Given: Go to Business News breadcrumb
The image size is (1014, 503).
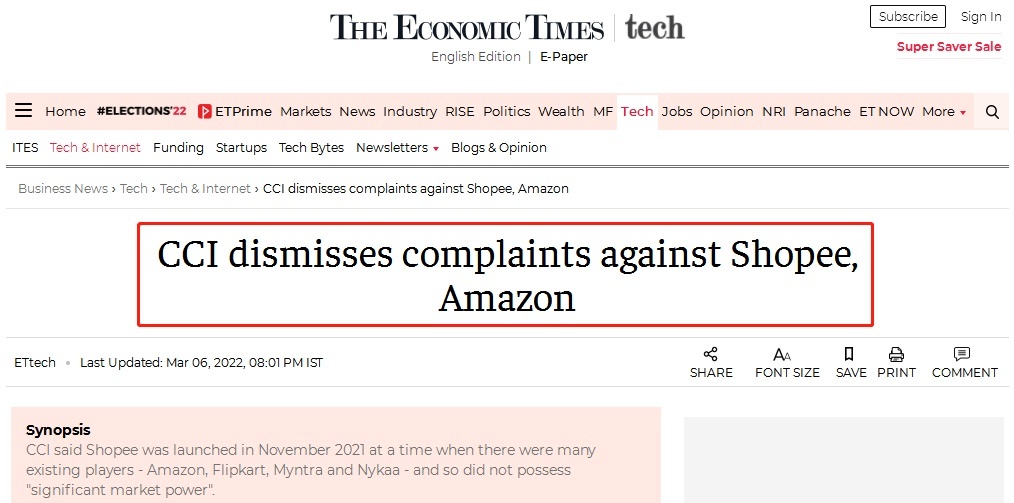Looking at the screenshot, I should click(63, 189).
